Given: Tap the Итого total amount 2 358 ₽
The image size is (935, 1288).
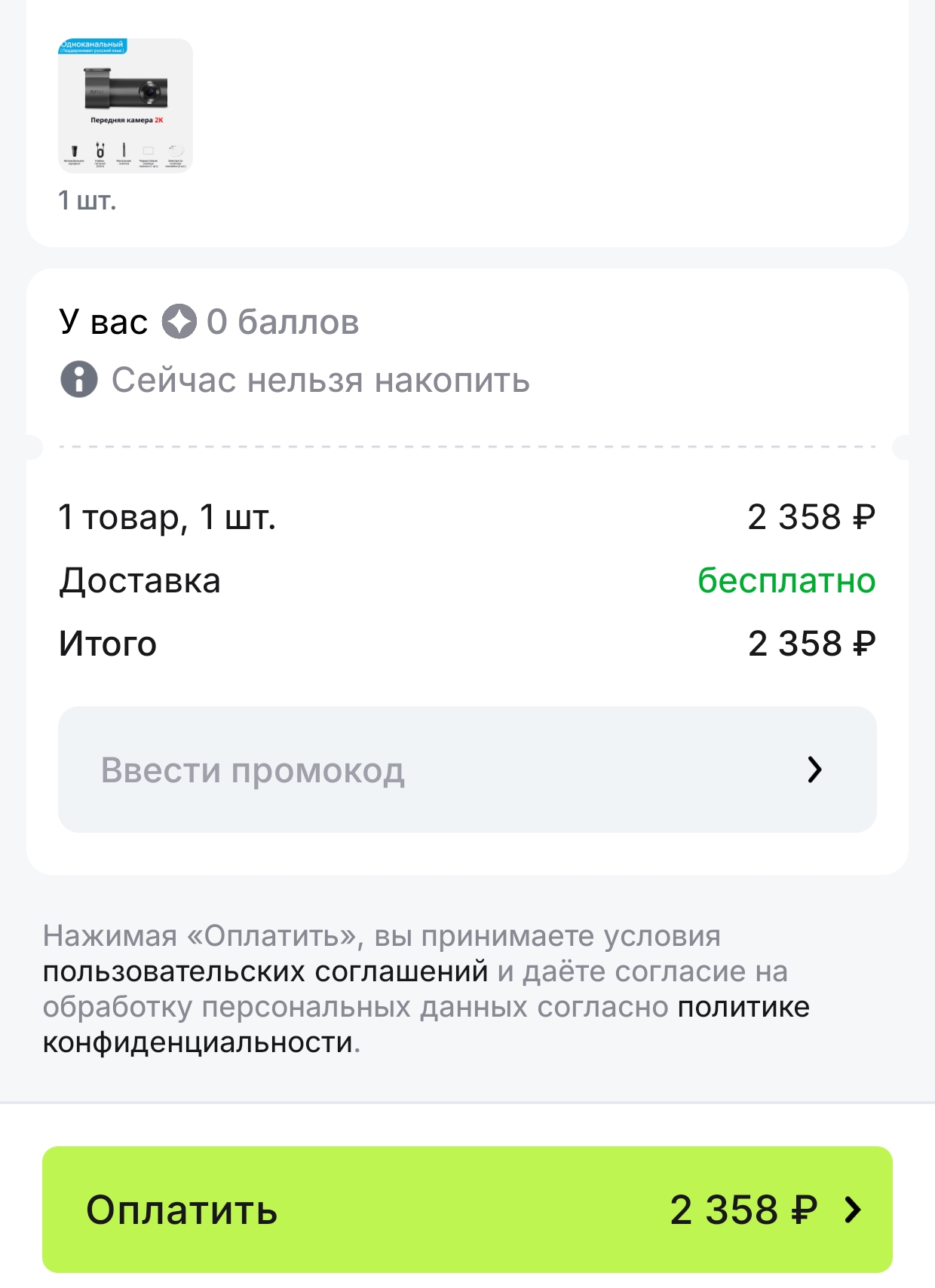Looking at the screenshot, I should (811, 644).
